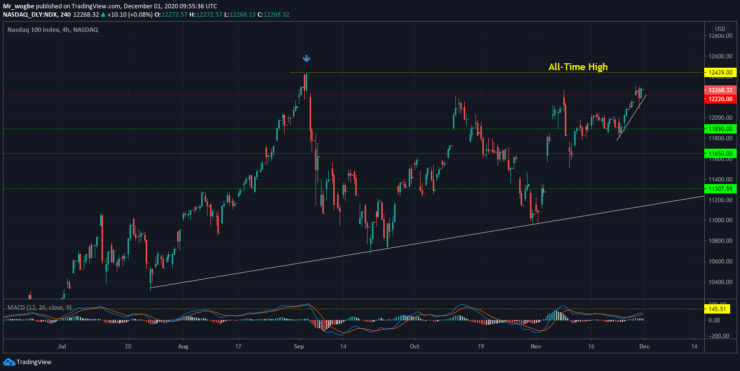This screenshot has width=740, height=371.
Task: Click the red 12220.00 price label
Action: click(720, 99)
